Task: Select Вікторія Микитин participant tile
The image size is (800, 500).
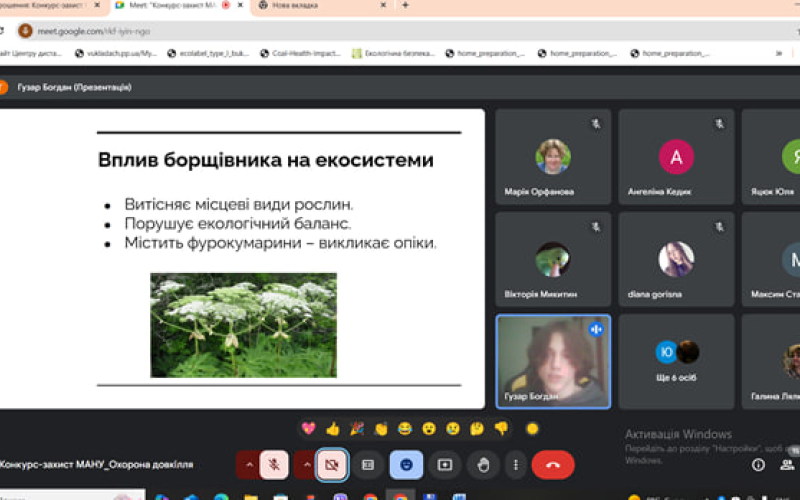Action: (553, 259)
